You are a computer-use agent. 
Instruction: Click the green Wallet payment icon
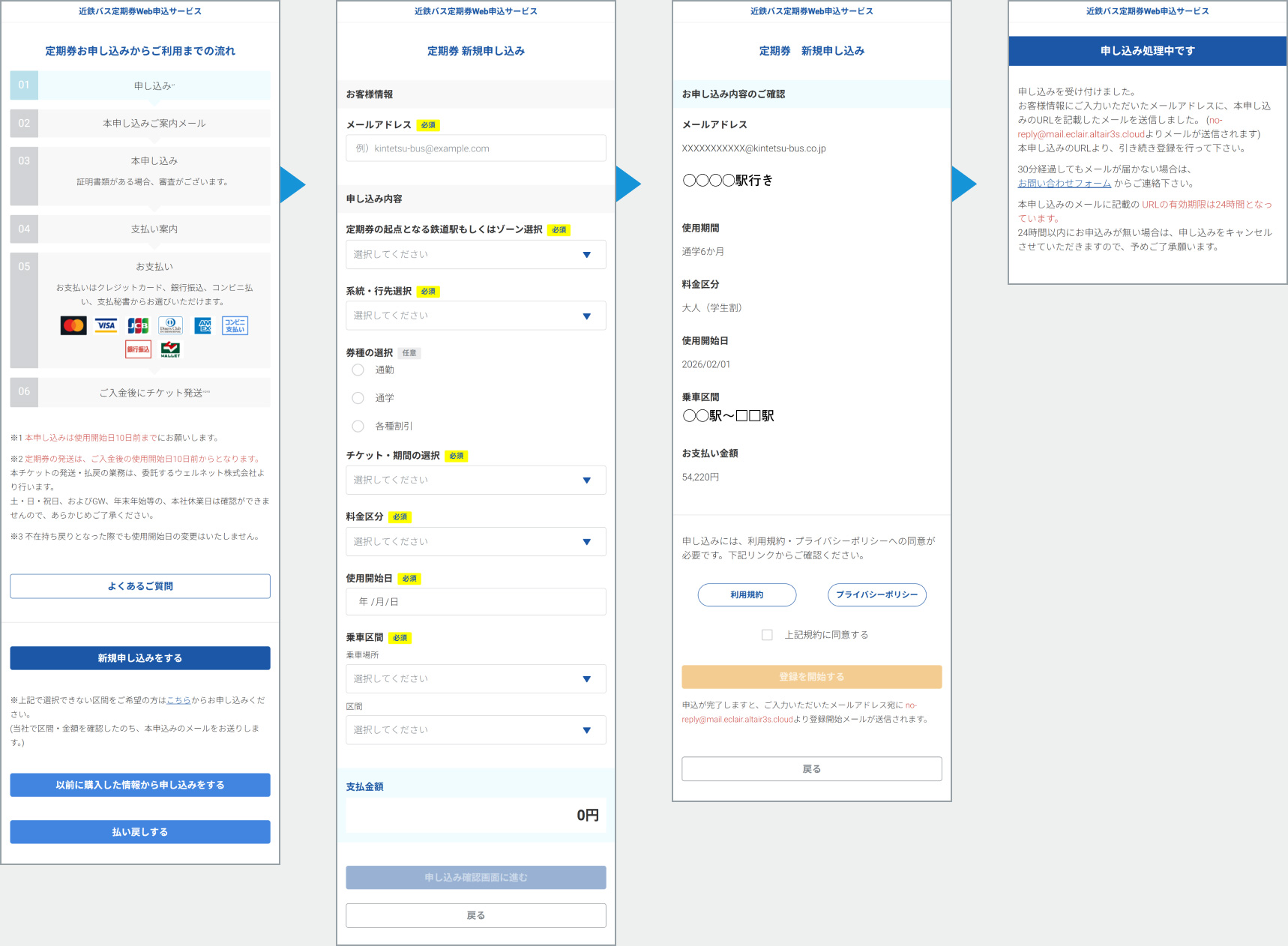(x=170, y=349)
